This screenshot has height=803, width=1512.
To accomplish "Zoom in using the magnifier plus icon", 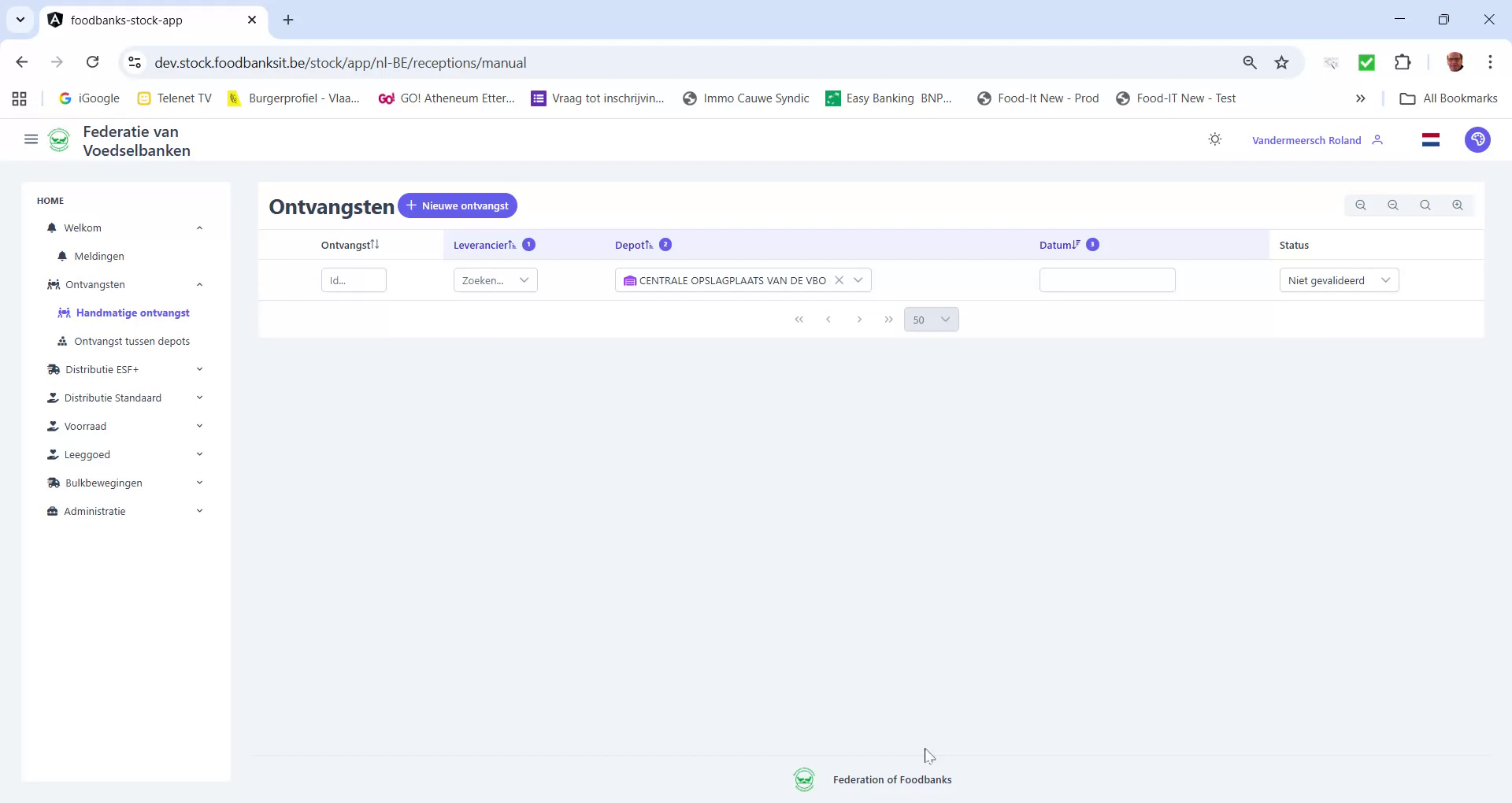I will tap(1457, 205).
